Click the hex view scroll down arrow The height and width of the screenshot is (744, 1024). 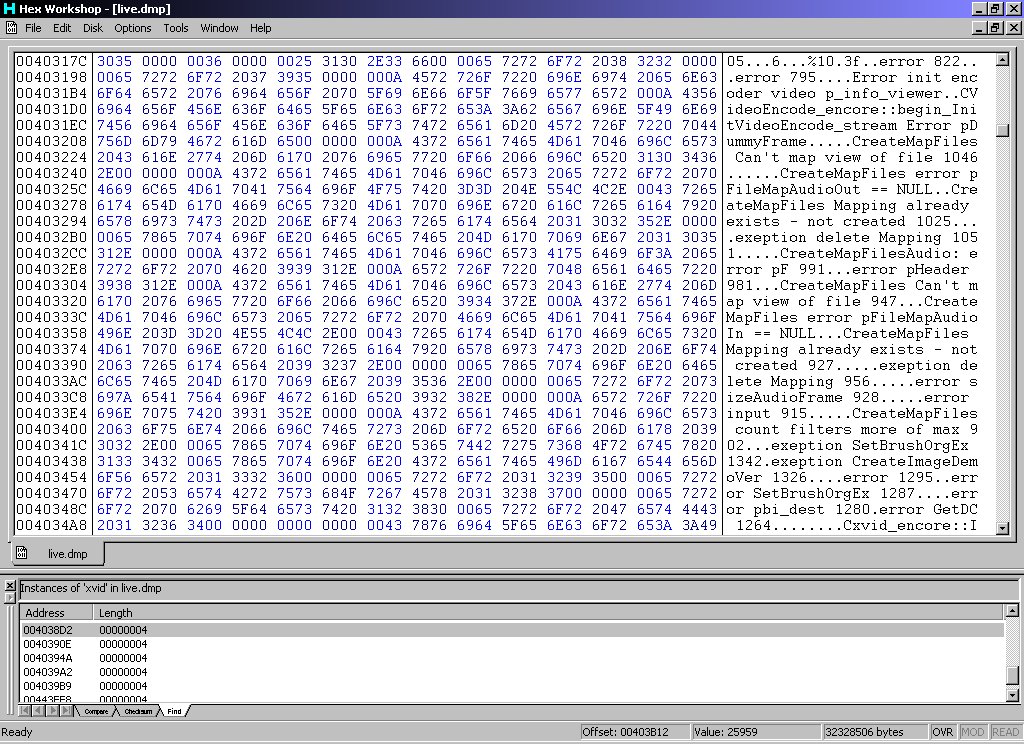[1002, 528]
